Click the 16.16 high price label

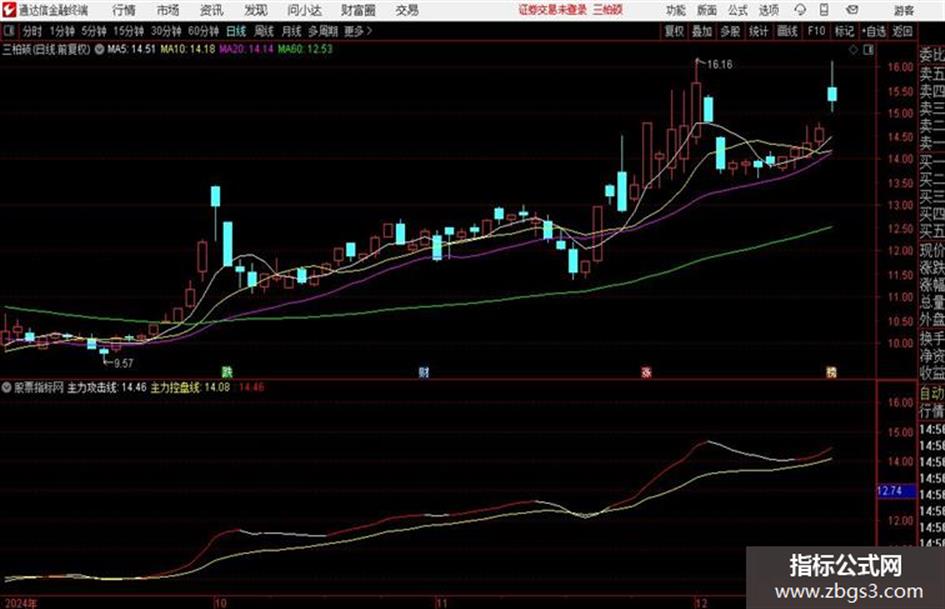(720, 65)
